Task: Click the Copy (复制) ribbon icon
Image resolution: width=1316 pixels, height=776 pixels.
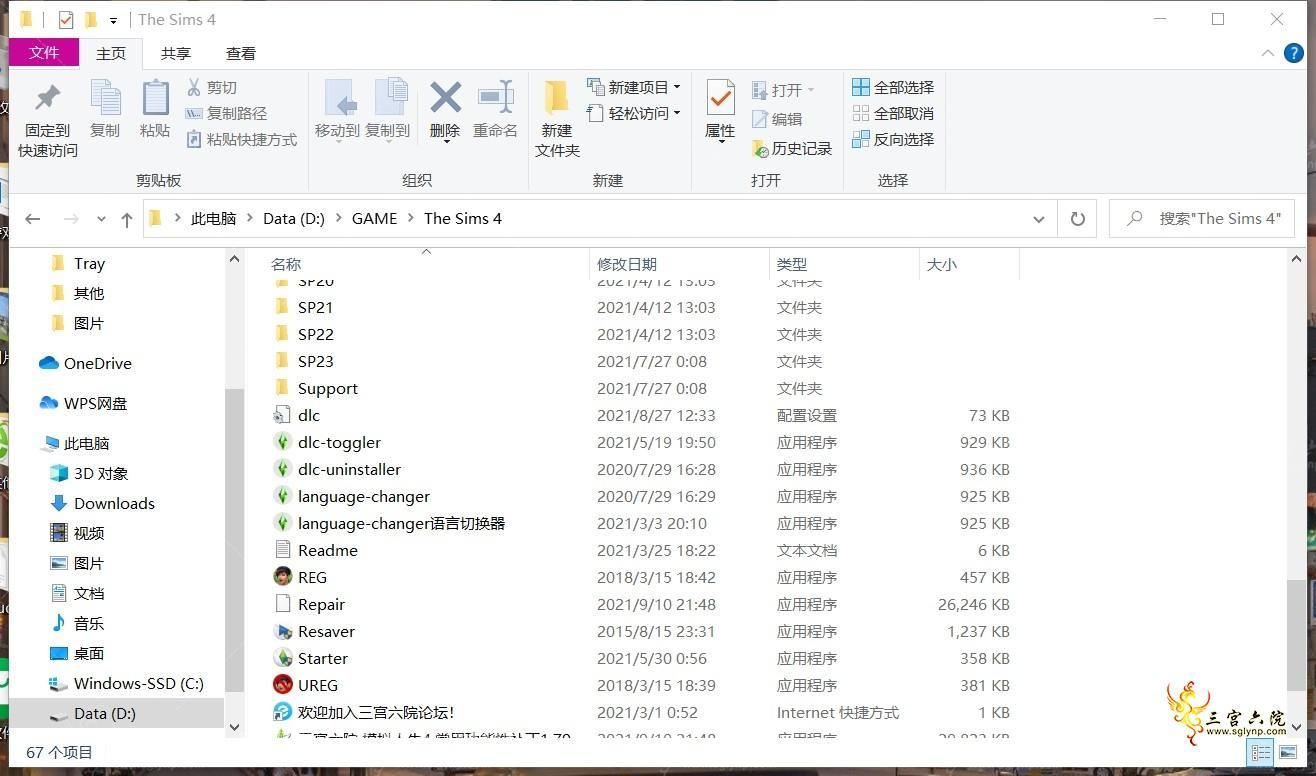Action: coord(105,98)
